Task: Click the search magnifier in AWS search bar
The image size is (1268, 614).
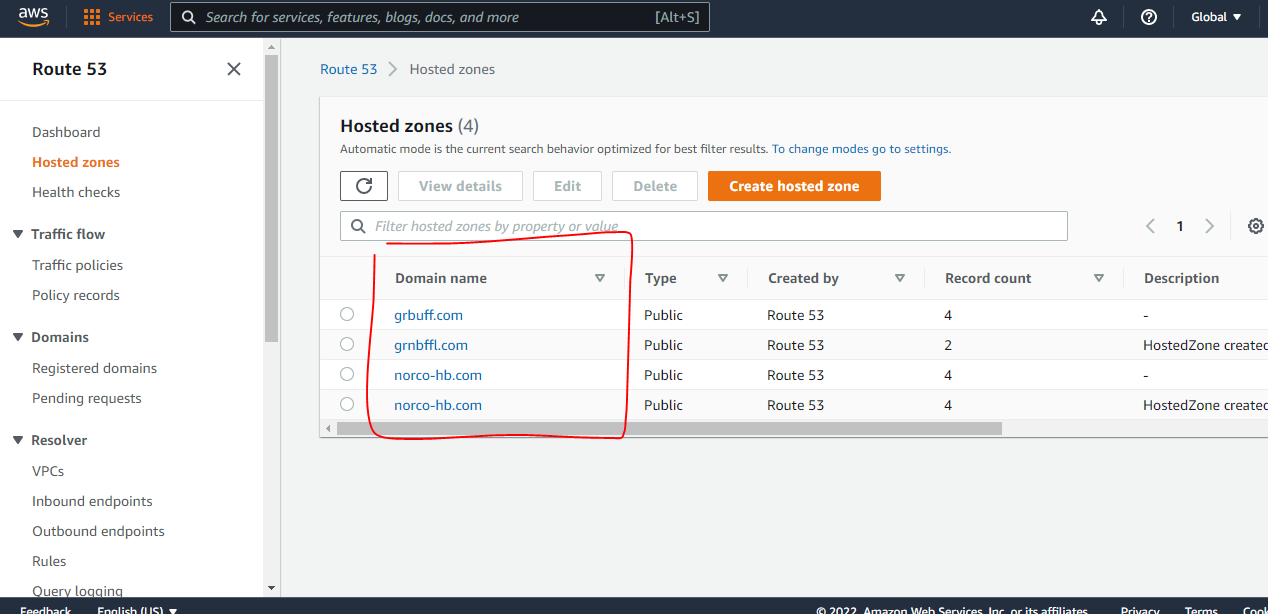Action: point(188,17)
